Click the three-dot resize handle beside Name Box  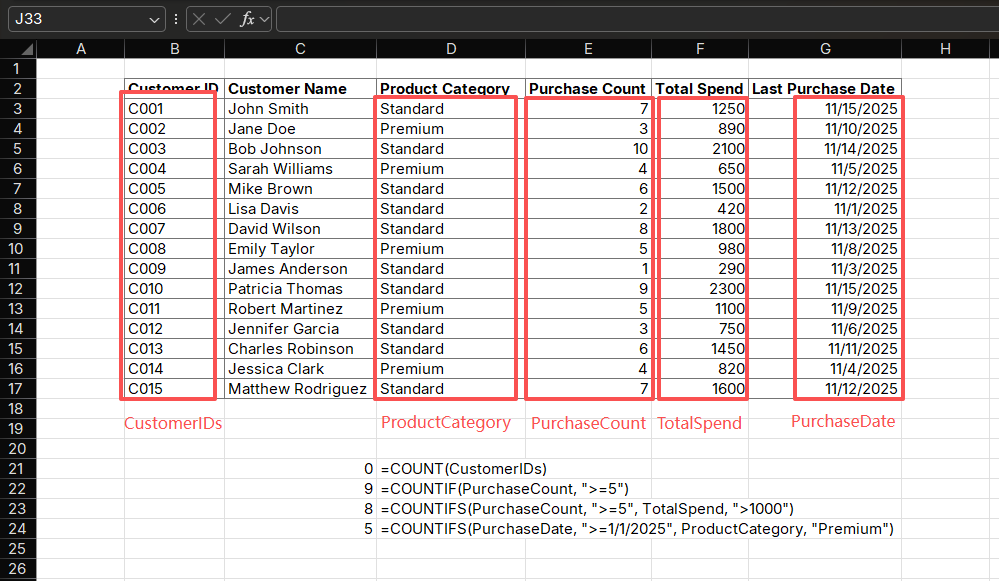[x=176, y=19]
